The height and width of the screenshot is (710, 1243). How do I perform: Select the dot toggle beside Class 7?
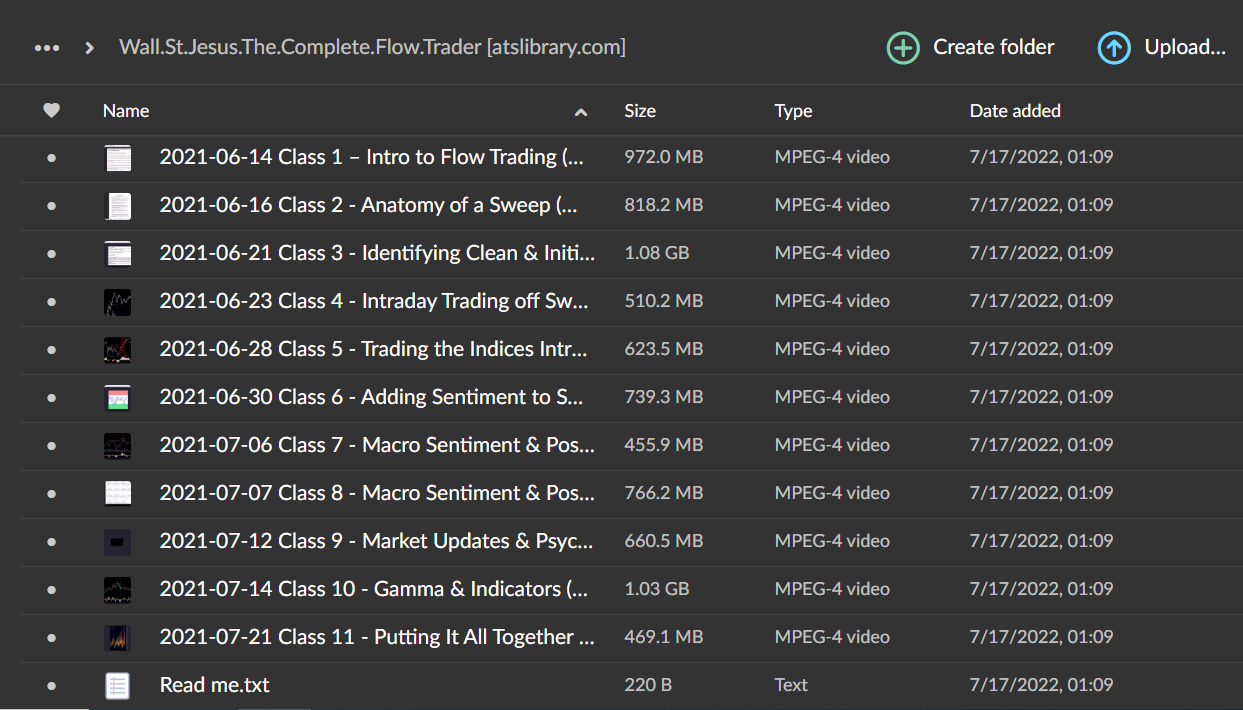pos(51,445)
